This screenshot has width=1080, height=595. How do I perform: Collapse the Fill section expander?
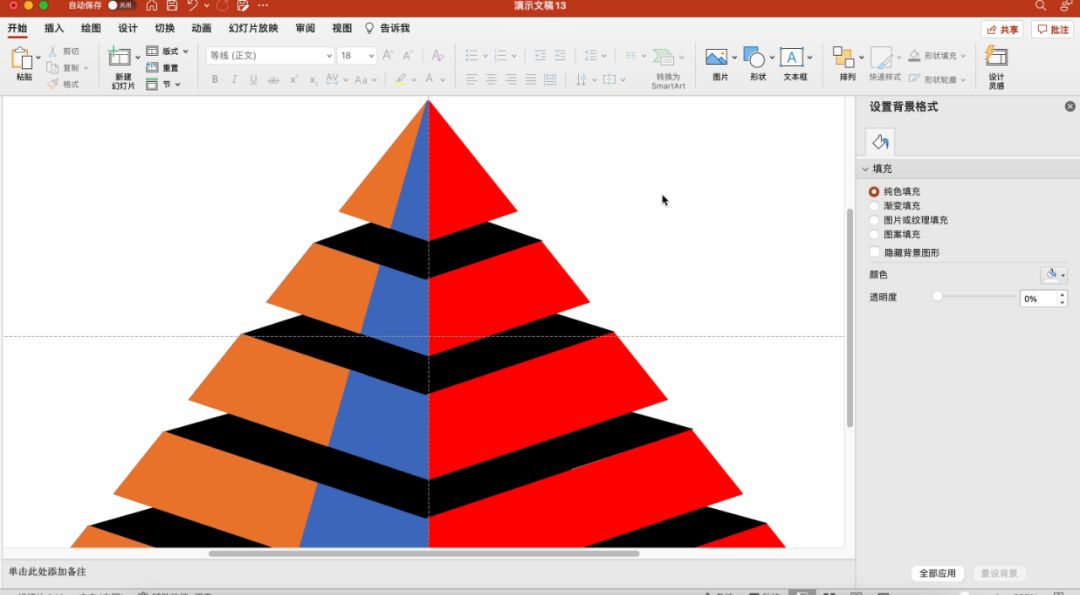[866, 169]
